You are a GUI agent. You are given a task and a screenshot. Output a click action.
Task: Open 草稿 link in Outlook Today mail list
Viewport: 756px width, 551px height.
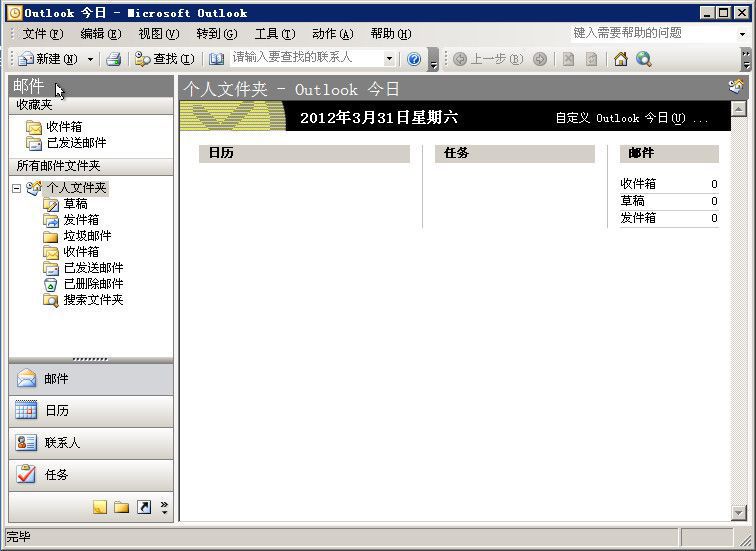point(632,201)
